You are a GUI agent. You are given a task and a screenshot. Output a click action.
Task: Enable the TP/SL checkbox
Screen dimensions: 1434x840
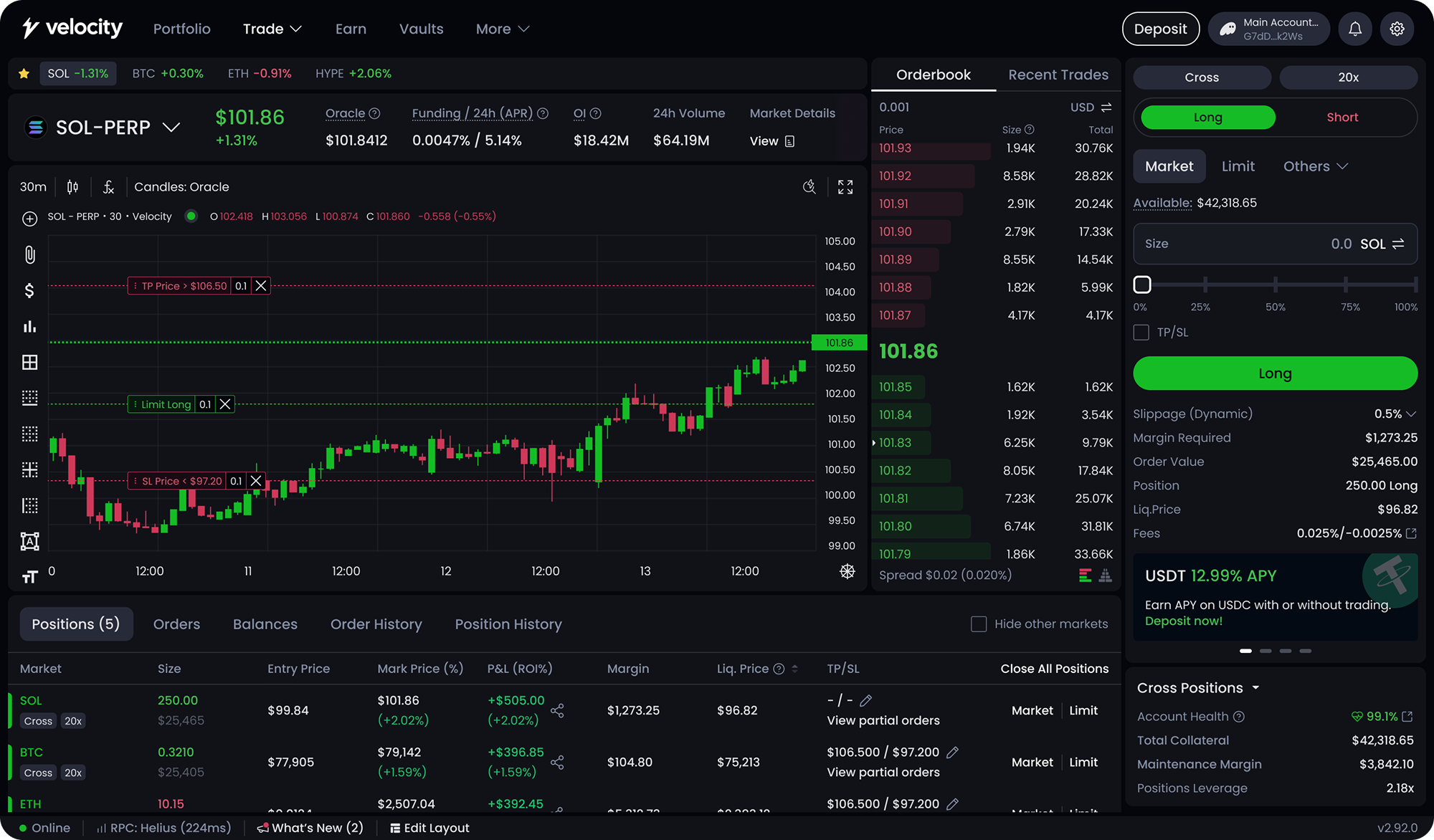click(x=1141, y=333)
